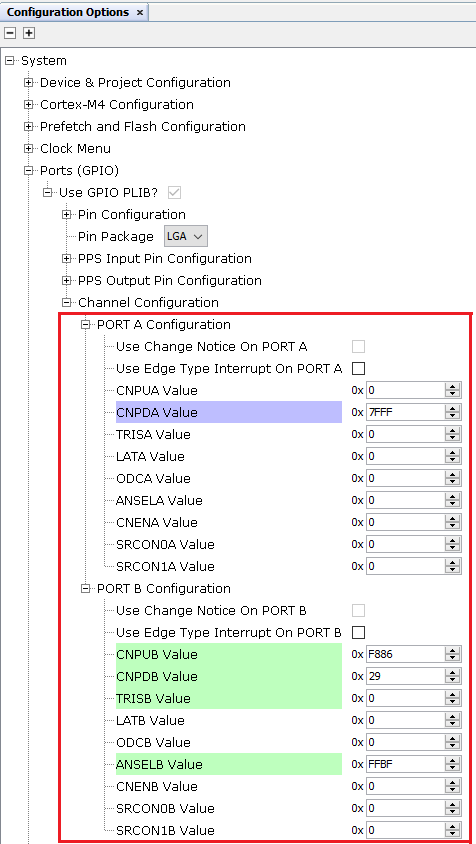Viewport: 476px width, 844px height.
Task: Click the collapse-all minus icon in toolbar
Action: click(10, 33)
